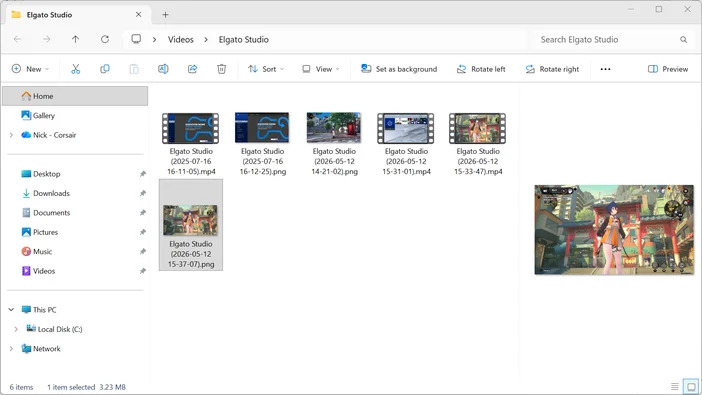The height and width of the screenshot is (395, 702).
Task: Open the New dropdown menu
Action: tap(30, 69)
